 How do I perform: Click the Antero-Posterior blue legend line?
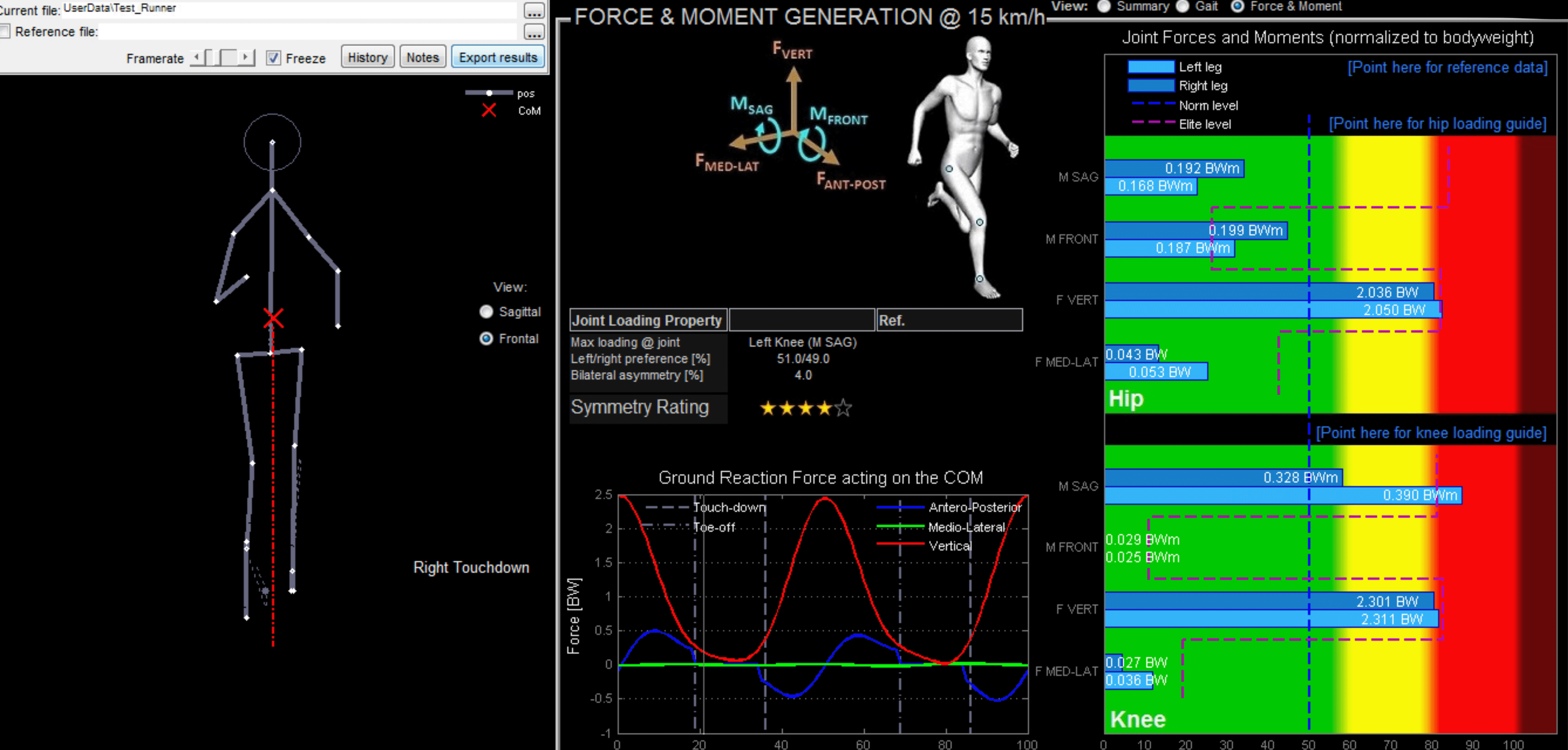[900, 507]
